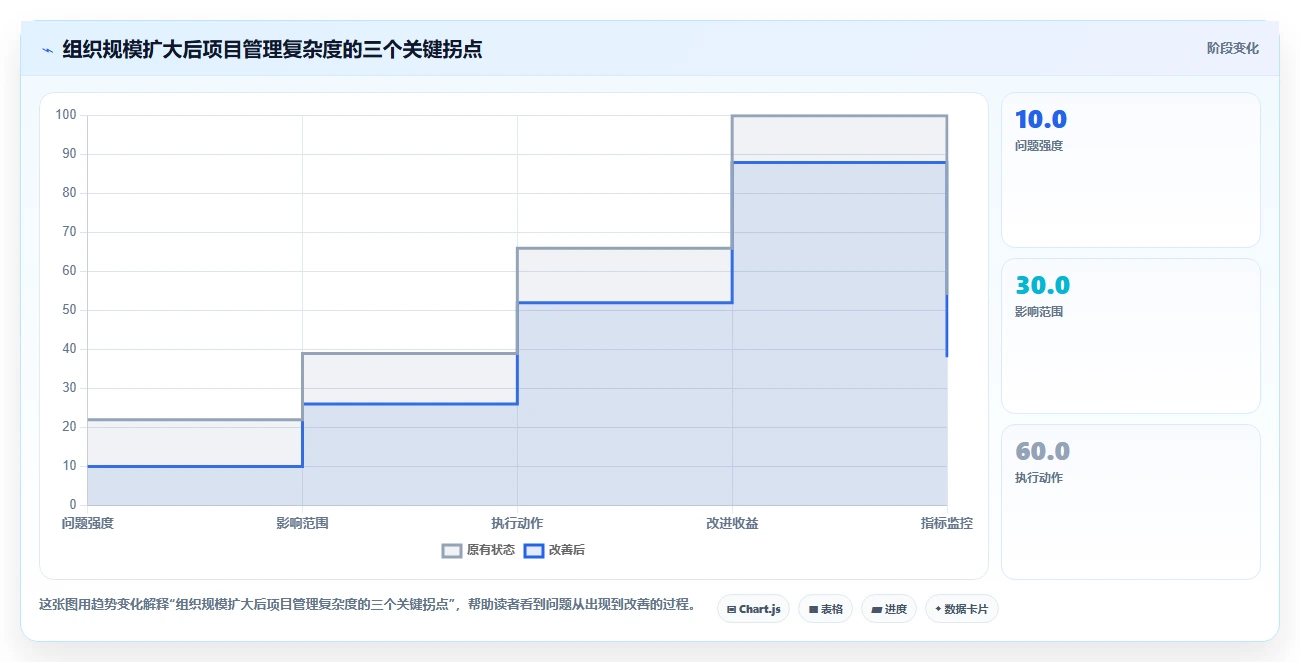Click the 数据卡片 tag
The width and height of the screenshot is (1300, 662).
(962, 609)
